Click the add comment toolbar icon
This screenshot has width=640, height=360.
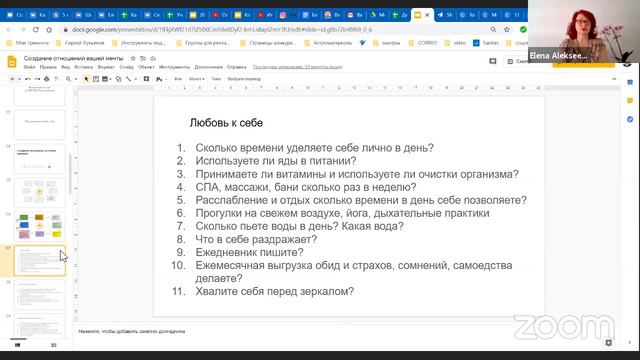tap(147, 79)
